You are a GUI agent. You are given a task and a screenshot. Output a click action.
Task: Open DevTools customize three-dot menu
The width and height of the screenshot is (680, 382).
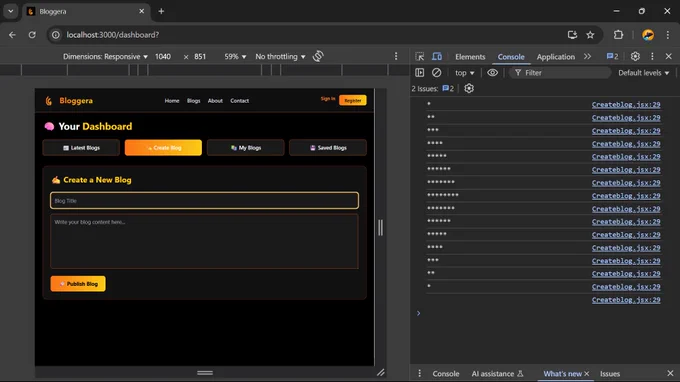652,56
